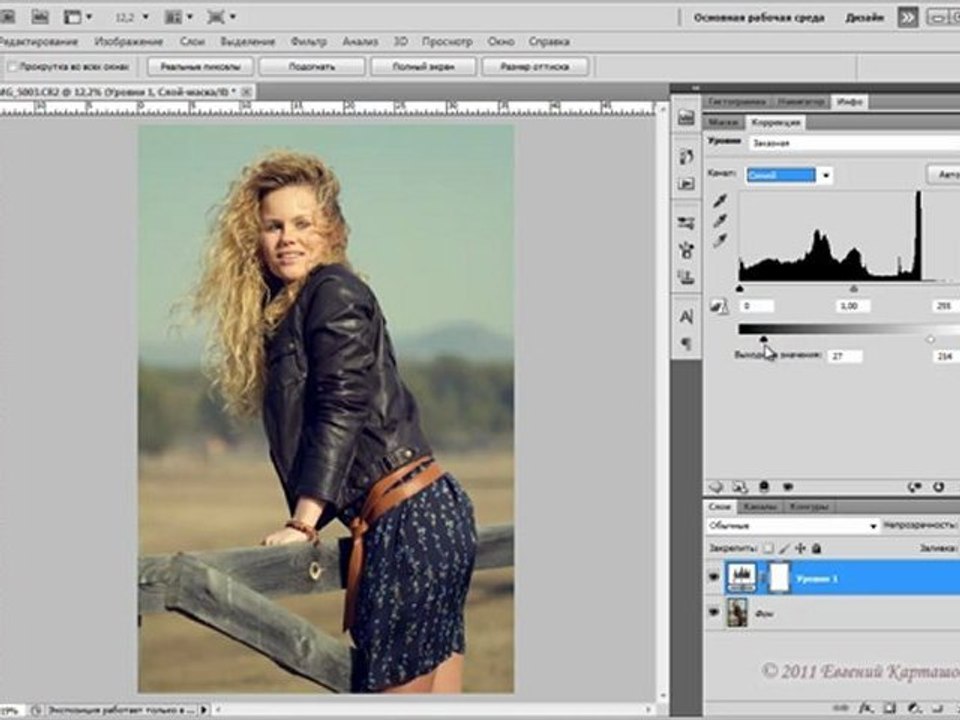Viewport: 960px width, 720px height.
Task: Create new group icon at Layers panel bottom
Action: tap(939, 708)
